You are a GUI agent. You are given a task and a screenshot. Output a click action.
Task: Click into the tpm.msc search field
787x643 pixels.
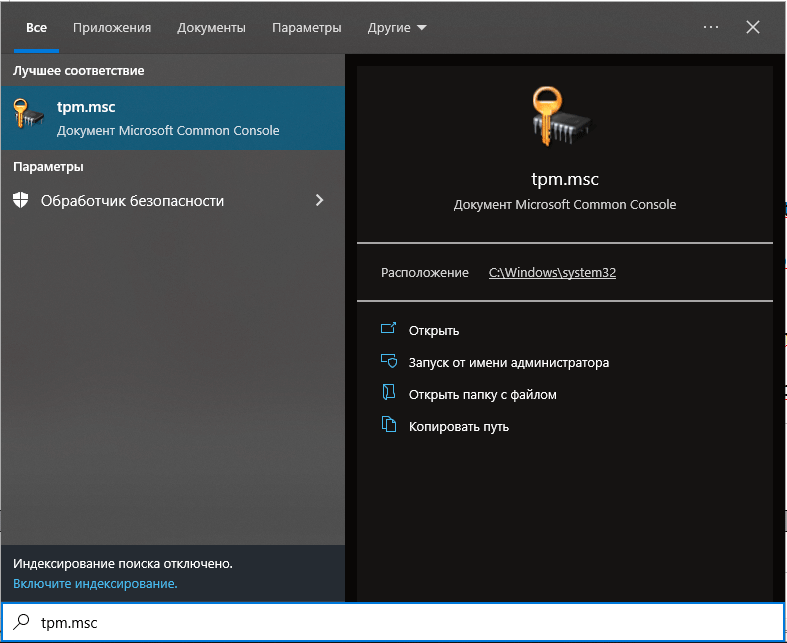pos(394,622)
